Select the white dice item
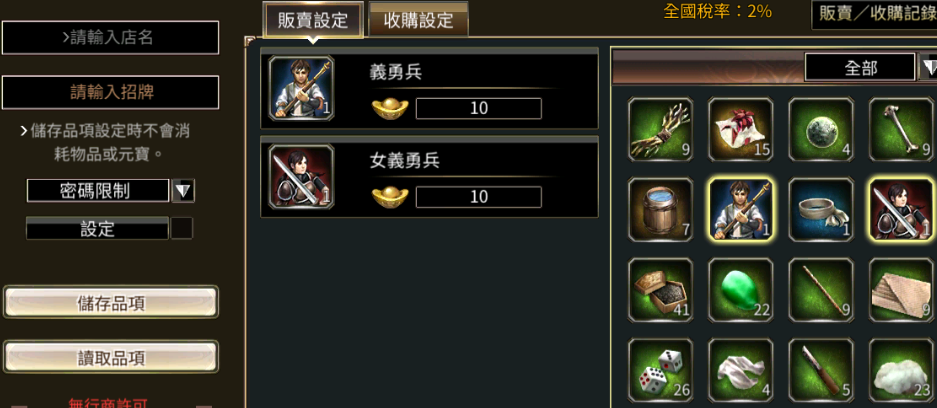Viewport: 937px width, 408px height. tap(660, 370)
